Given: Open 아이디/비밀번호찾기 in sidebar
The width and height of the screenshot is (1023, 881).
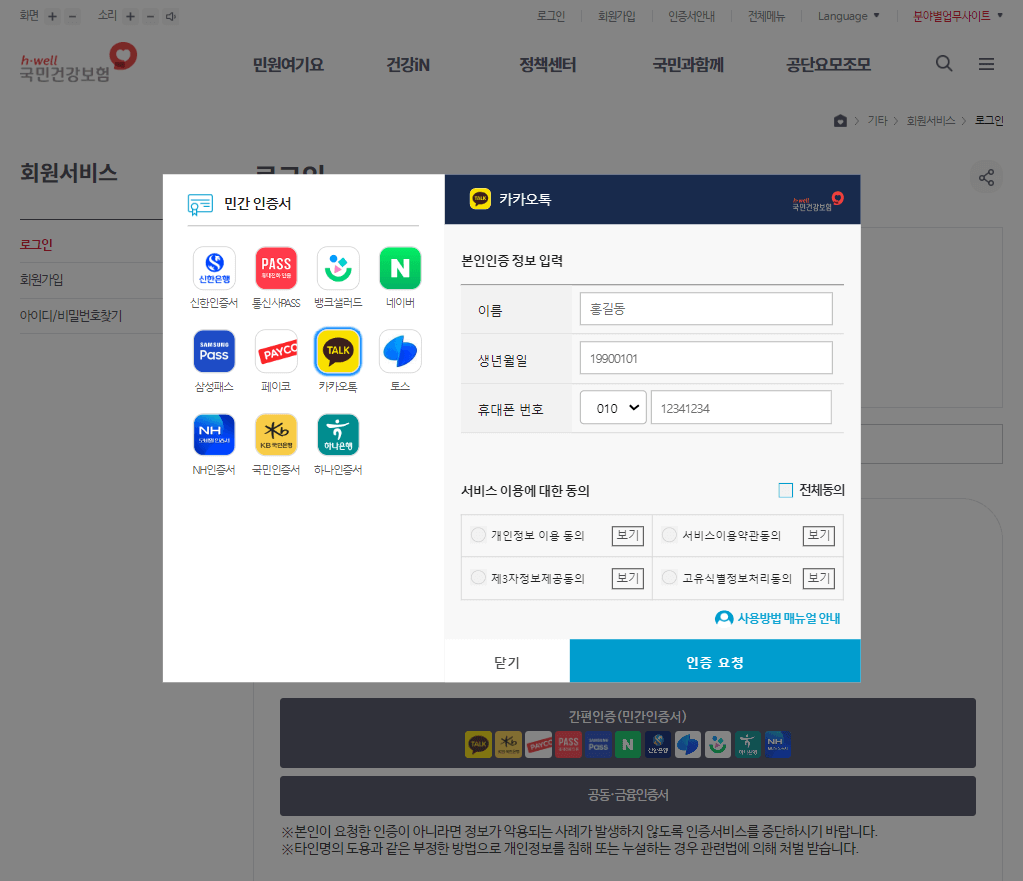Looking at the screenshot, I should tap(70, 316).
